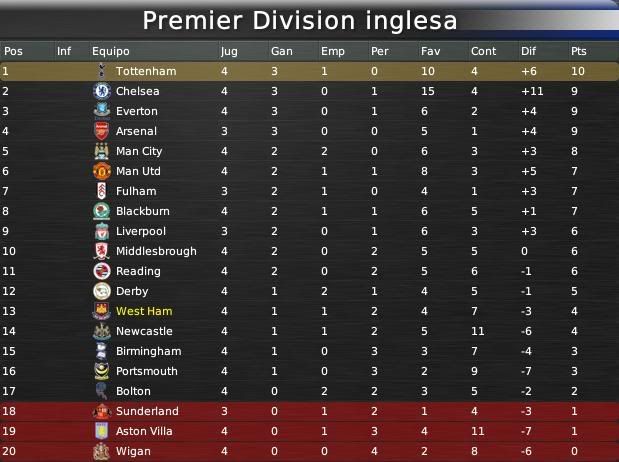Select the Middlesbrough team name
This screenshot has height=462, width=619.
click(156, 251)
